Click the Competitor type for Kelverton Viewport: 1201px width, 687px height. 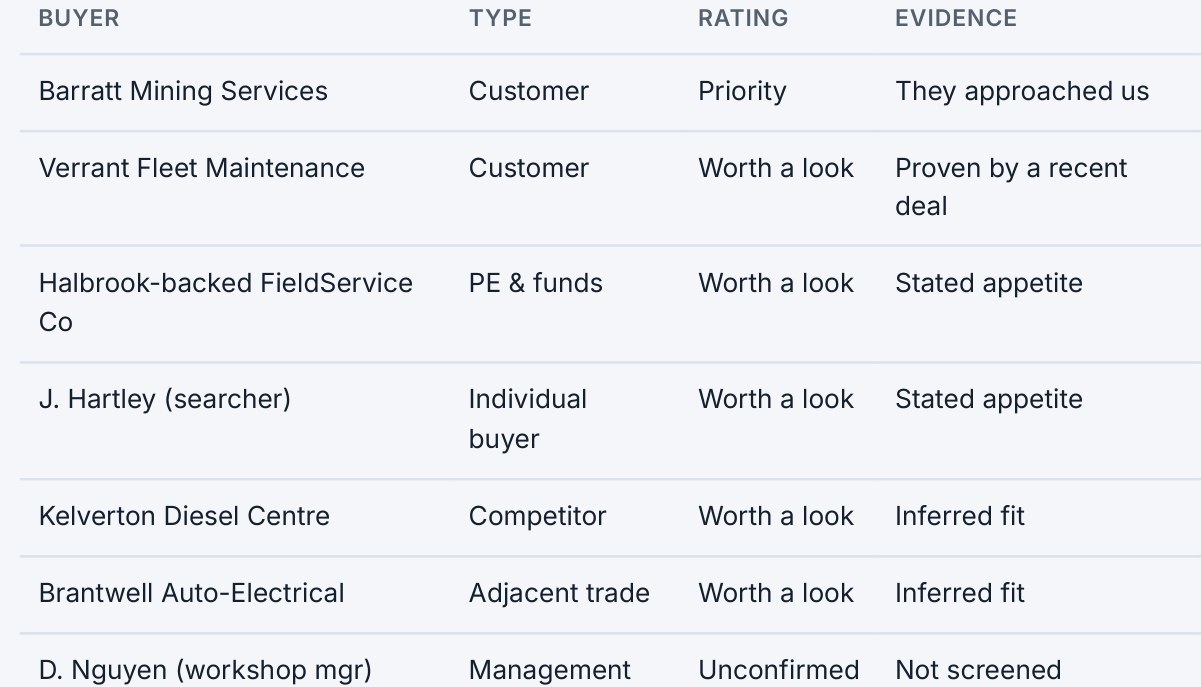pos(538,516)
